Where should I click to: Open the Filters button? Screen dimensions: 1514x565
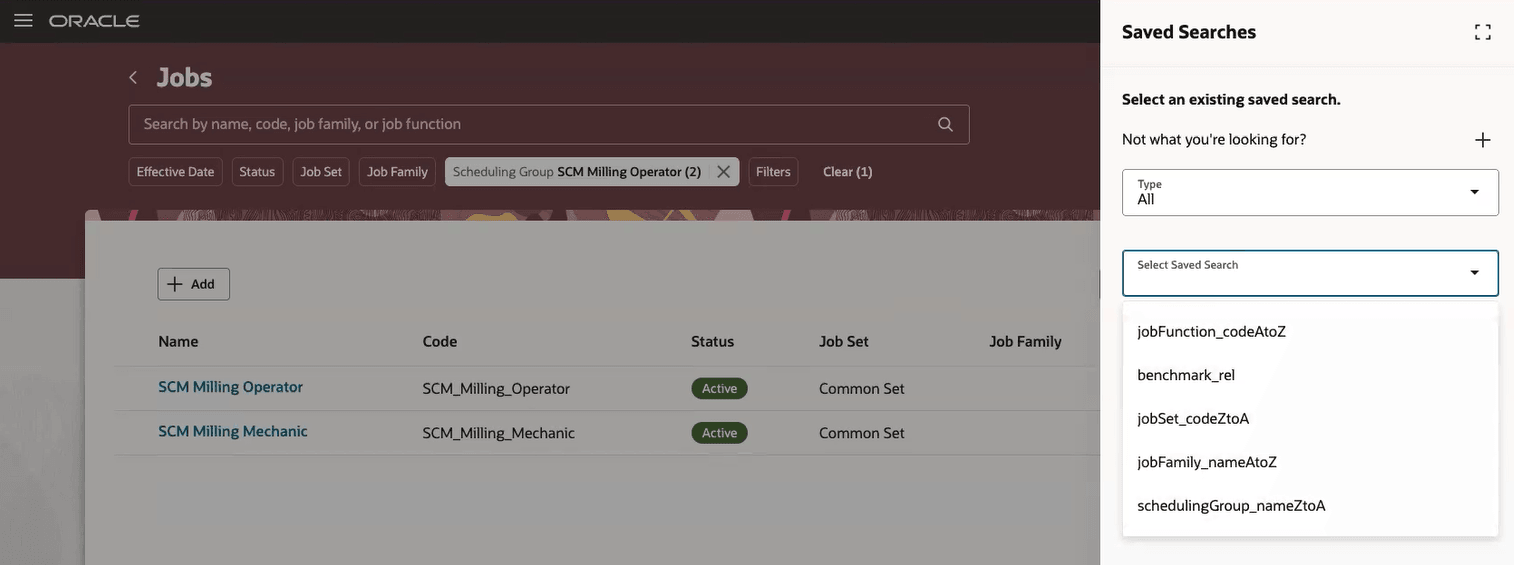[x=773, y=172]
